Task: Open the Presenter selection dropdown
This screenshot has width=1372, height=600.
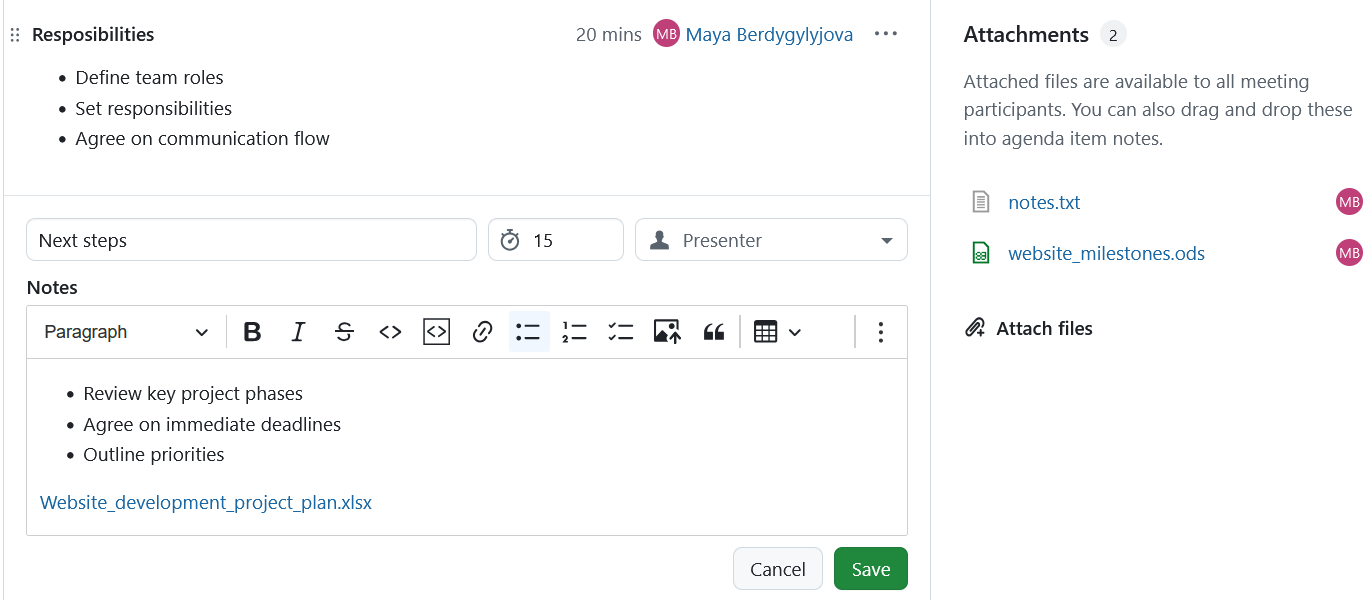Action: point(771,239)
